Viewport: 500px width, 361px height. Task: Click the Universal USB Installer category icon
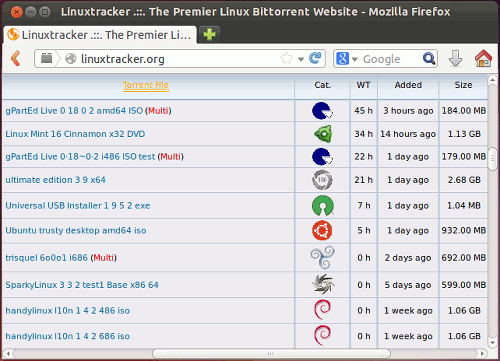(323, 205)
